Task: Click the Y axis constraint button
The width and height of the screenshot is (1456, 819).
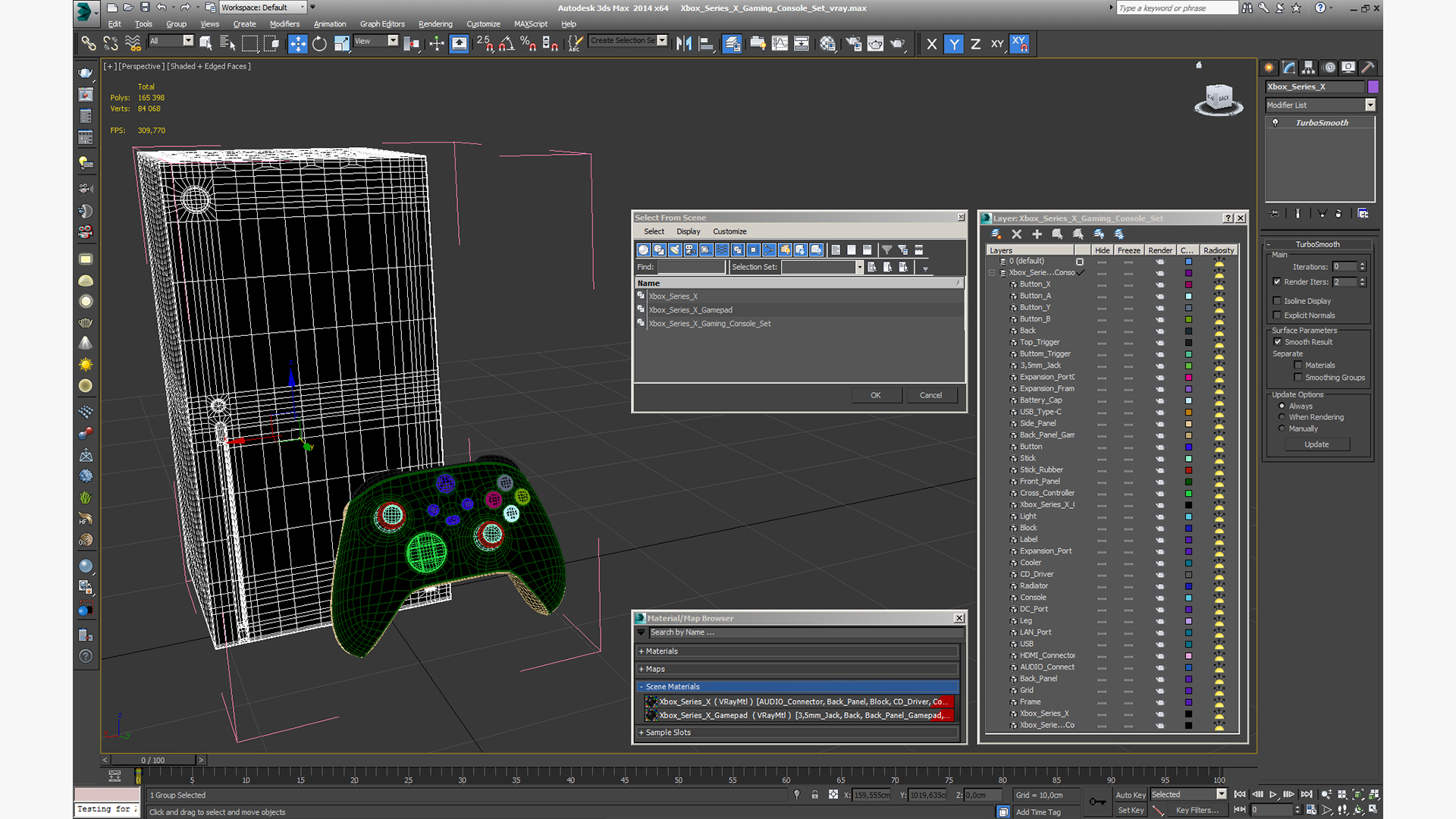Action: 954,44
